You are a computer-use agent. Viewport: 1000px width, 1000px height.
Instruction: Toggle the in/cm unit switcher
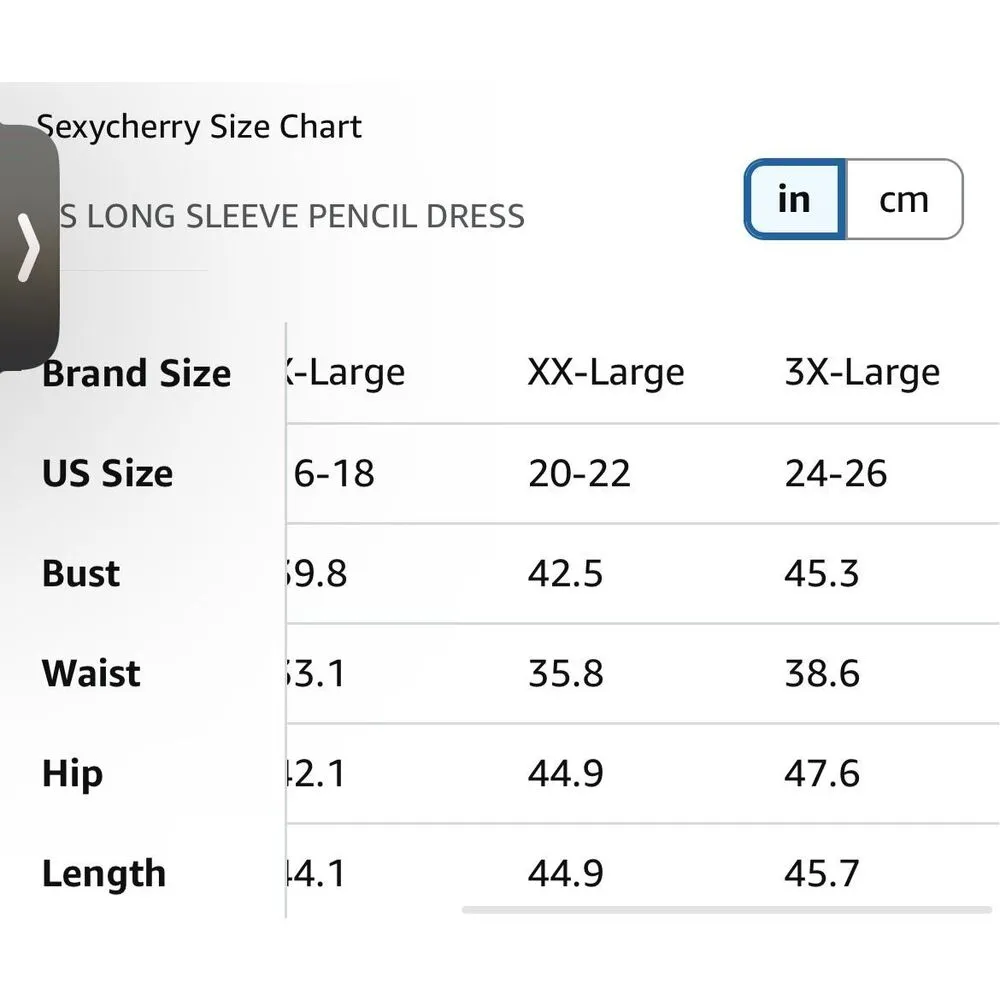coord(850,199)
